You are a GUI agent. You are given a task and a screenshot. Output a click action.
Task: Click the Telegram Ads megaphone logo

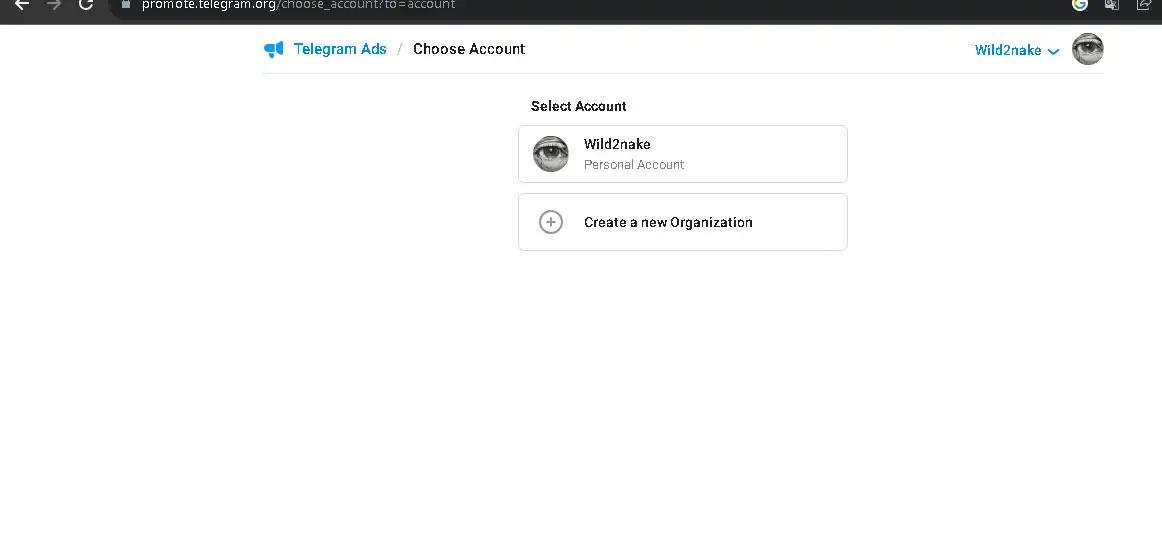273,50
